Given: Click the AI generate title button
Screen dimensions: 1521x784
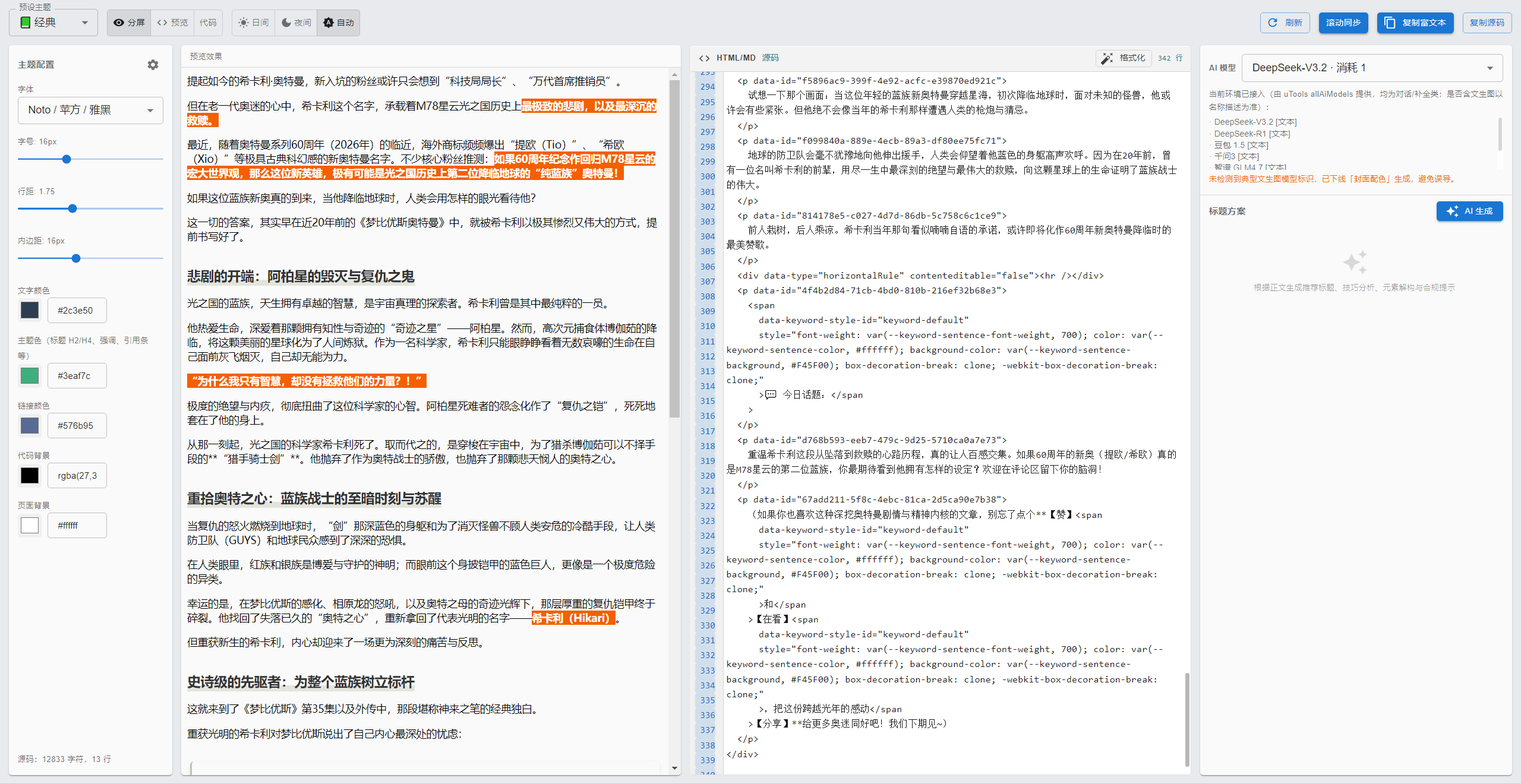Looking at the screenshot, I should (1470, 211).
